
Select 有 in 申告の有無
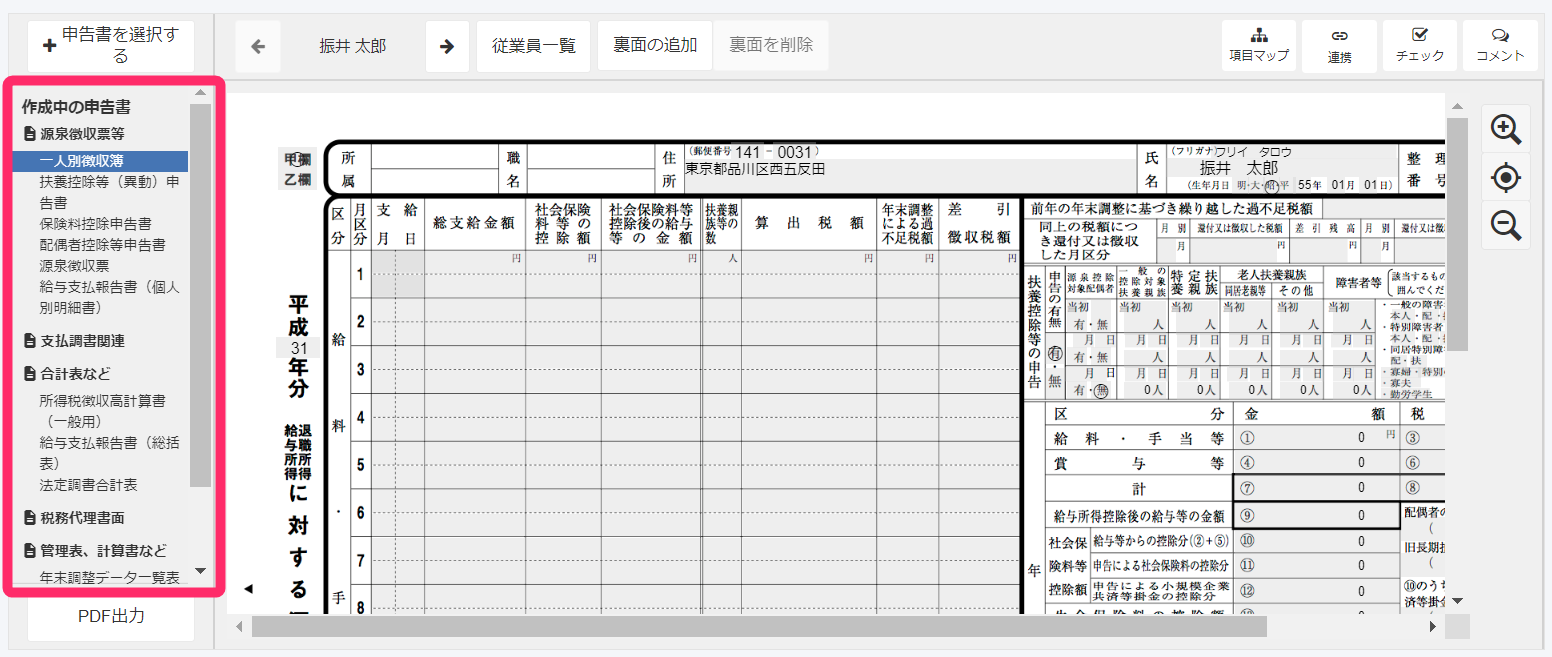coord(1054,353)
